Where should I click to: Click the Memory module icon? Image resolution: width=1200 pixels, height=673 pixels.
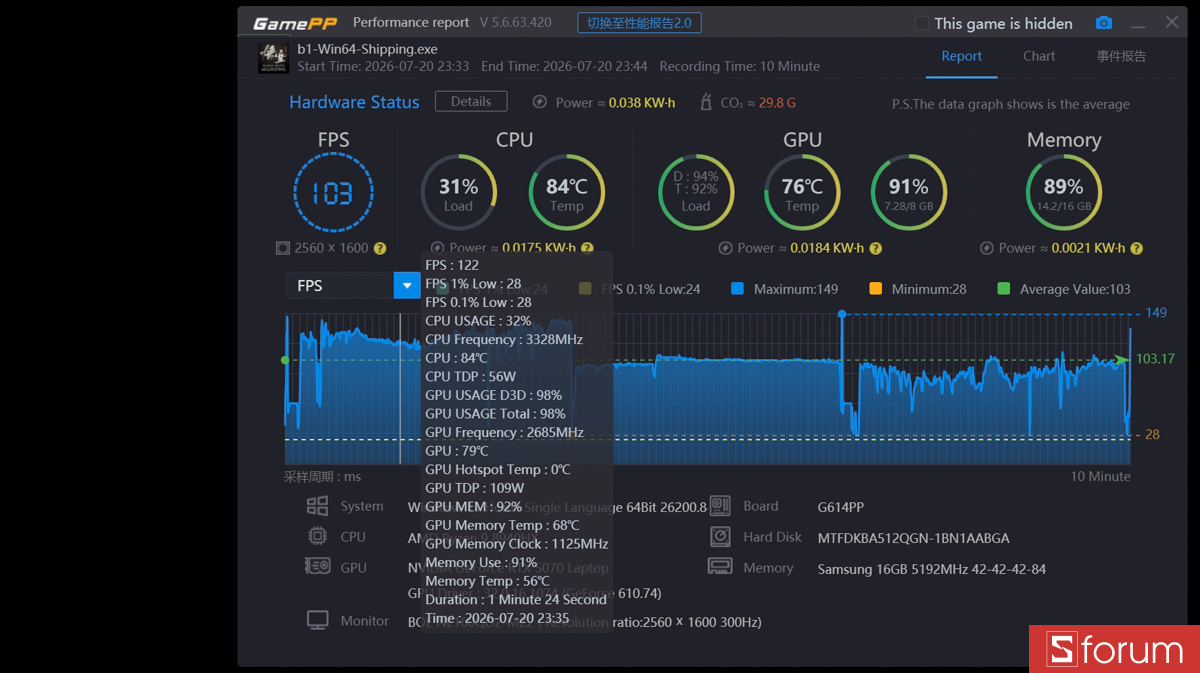click(720, 567)
